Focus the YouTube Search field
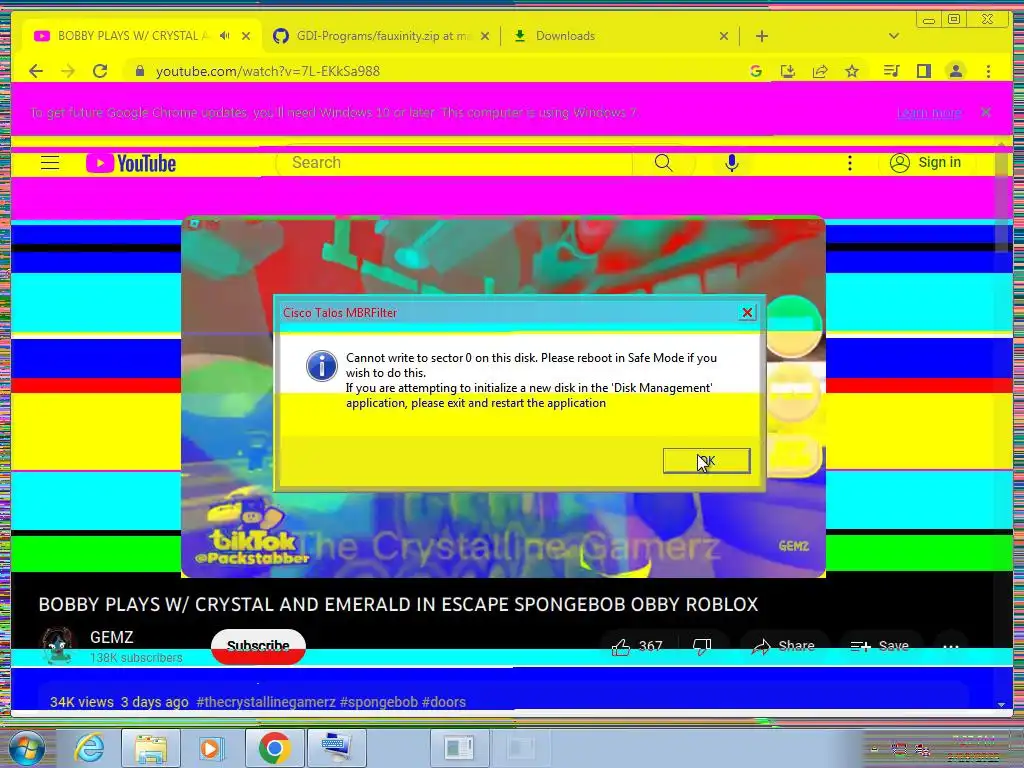Screen dimensions: 1024x768 click(x=454, y=163)
